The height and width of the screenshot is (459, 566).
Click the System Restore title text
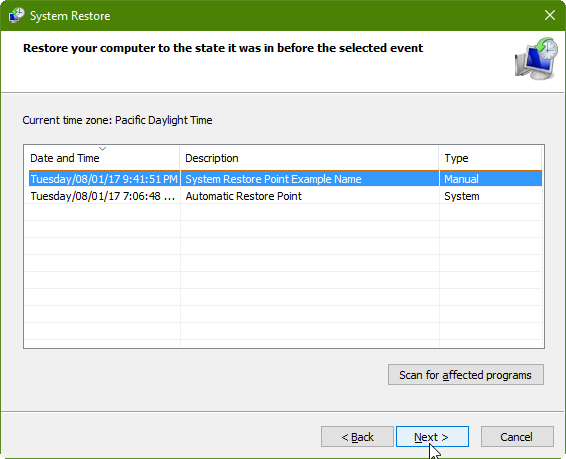coord(70,16)
